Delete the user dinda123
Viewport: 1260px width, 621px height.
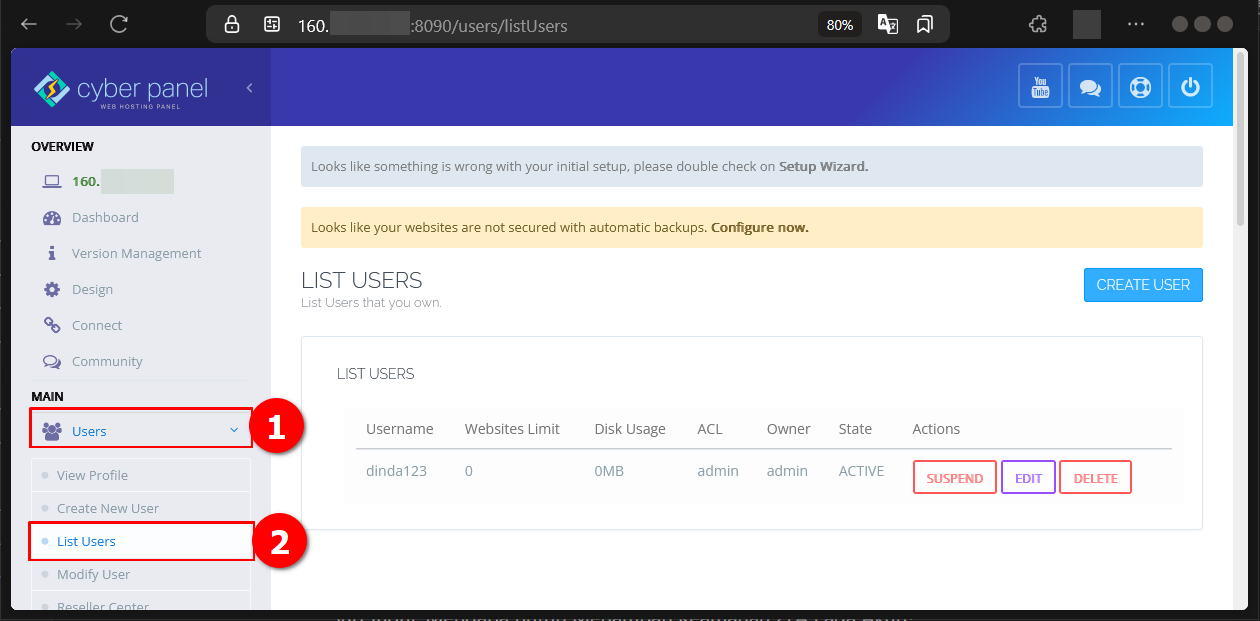pyautogui.click(x=1096, y=478)
